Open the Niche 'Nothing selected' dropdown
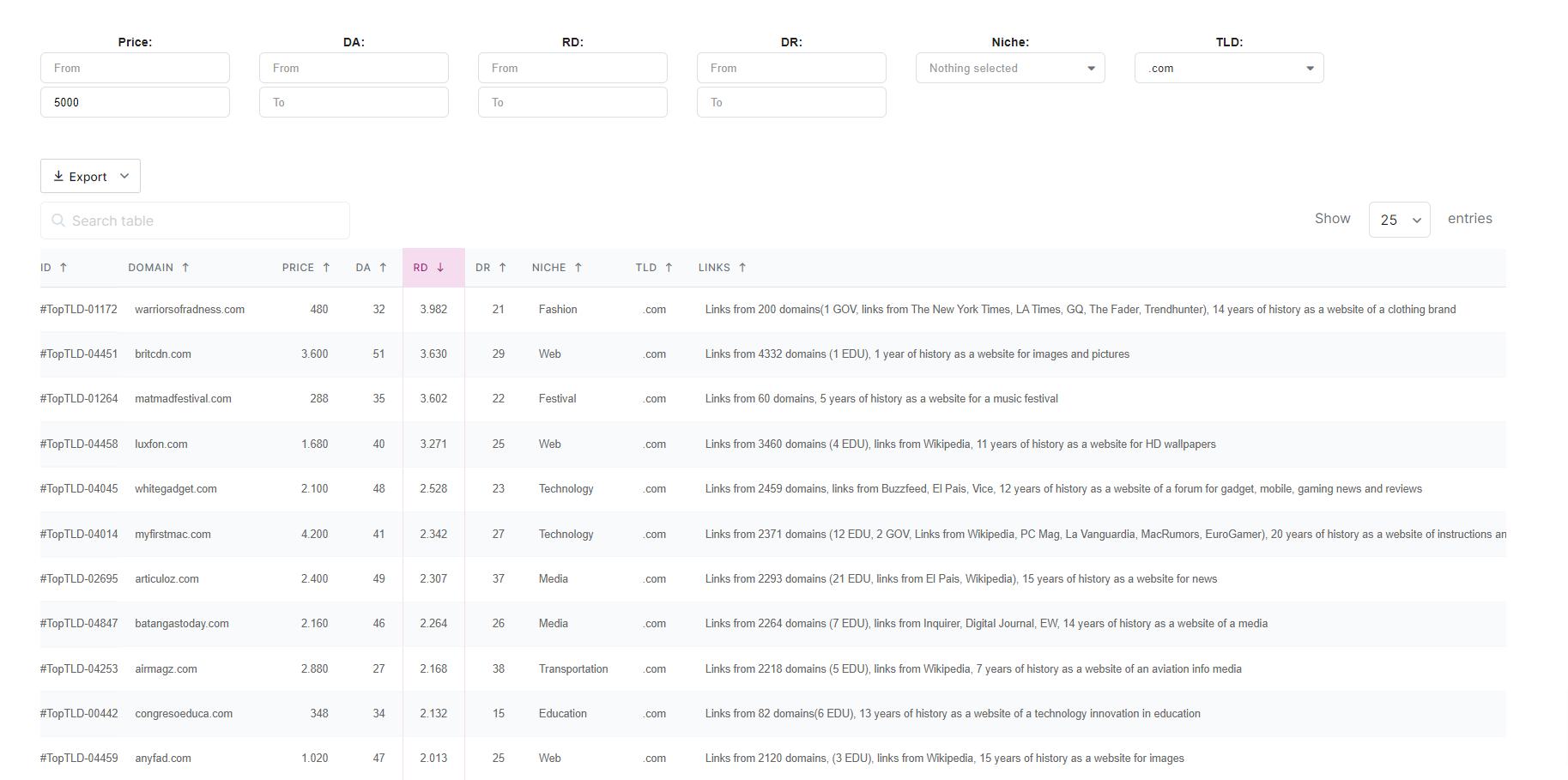This screenshot has height=780, width=1568. click(x=1010, y=69)
